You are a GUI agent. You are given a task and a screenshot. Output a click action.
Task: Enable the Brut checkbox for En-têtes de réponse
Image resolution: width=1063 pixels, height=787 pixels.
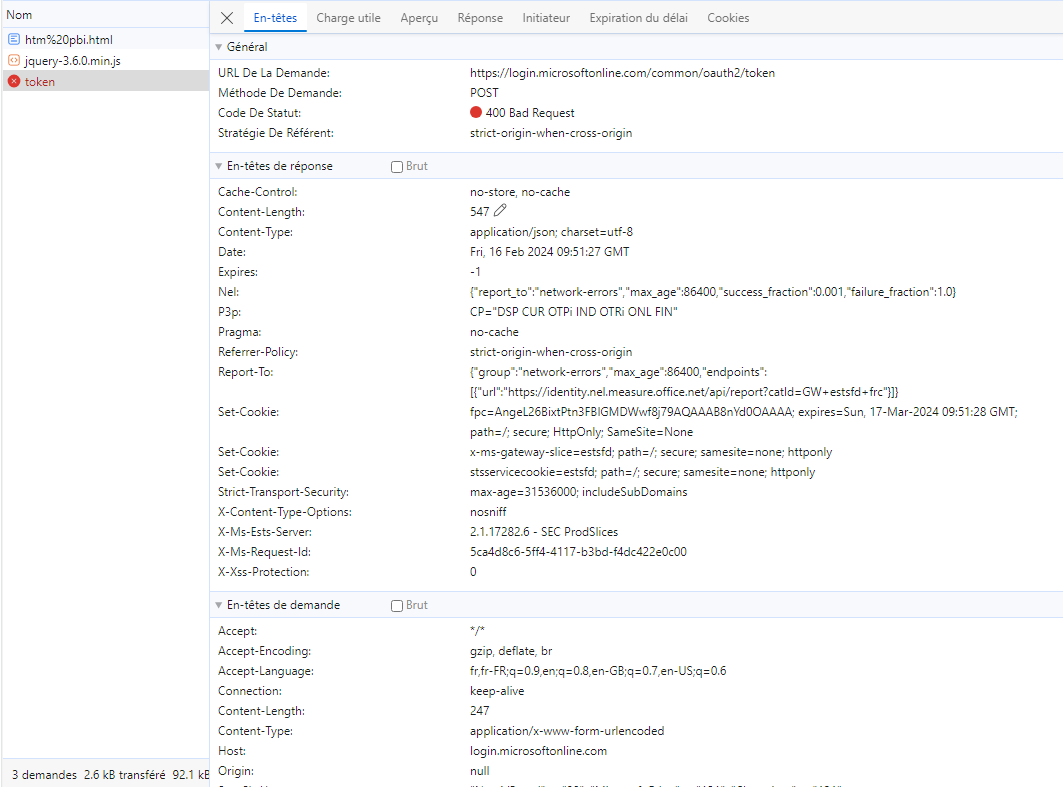pos(397,167)
